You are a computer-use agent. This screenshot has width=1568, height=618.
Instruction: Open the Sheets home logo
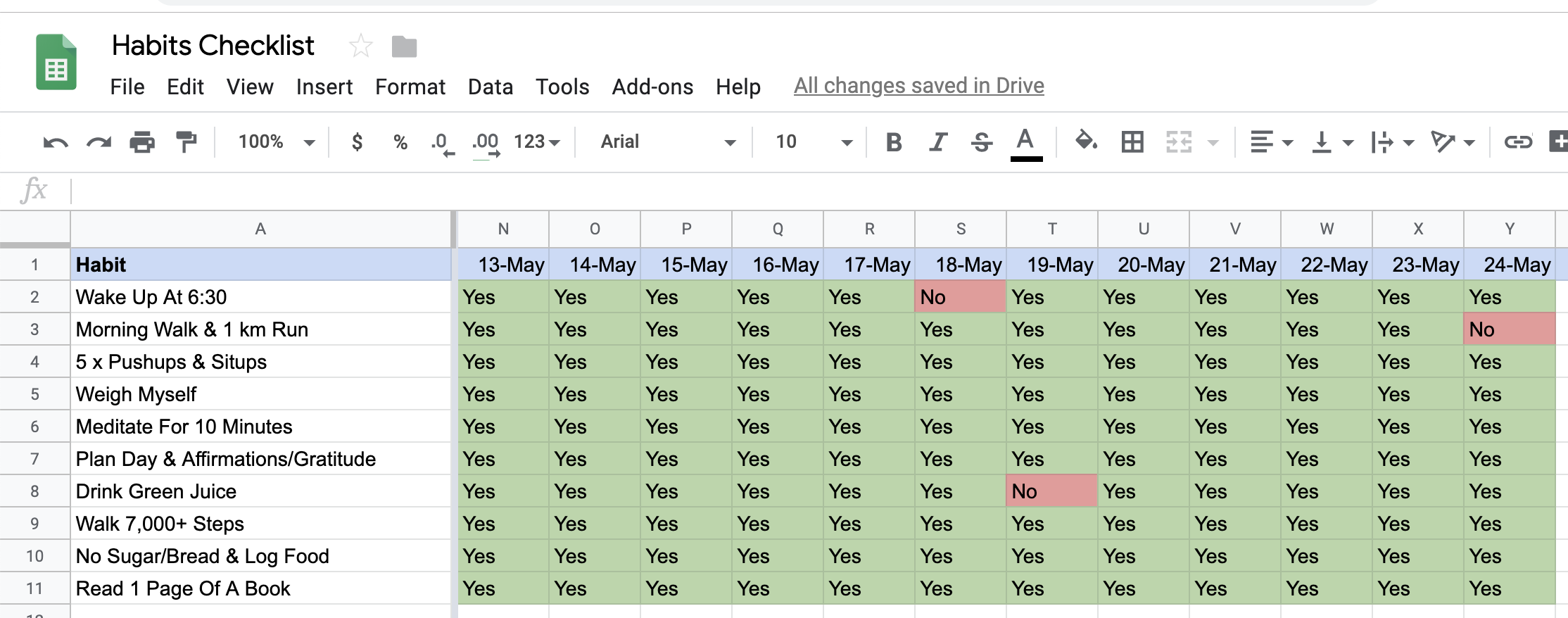click(x=56, y=62)
